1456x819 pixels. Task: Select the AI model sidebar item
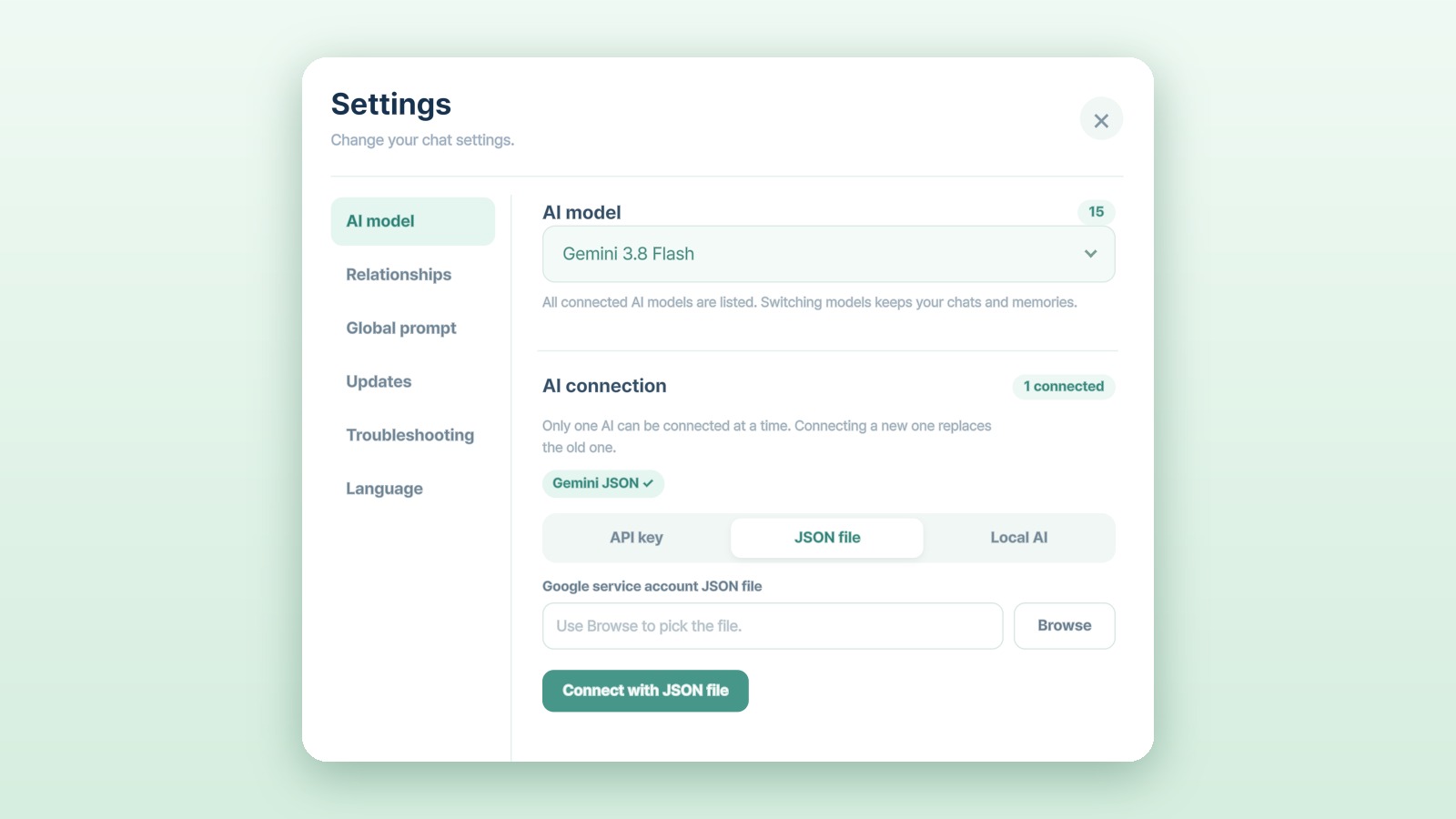click(412, 221)
